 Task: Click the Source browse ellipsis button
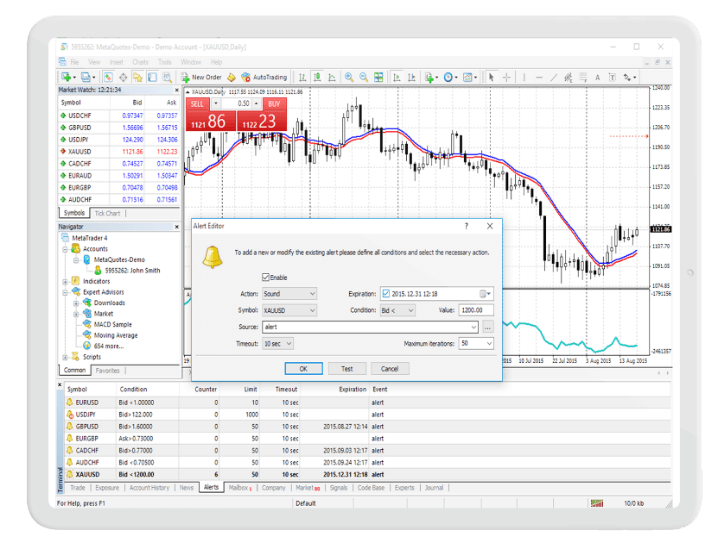point(488,327)
